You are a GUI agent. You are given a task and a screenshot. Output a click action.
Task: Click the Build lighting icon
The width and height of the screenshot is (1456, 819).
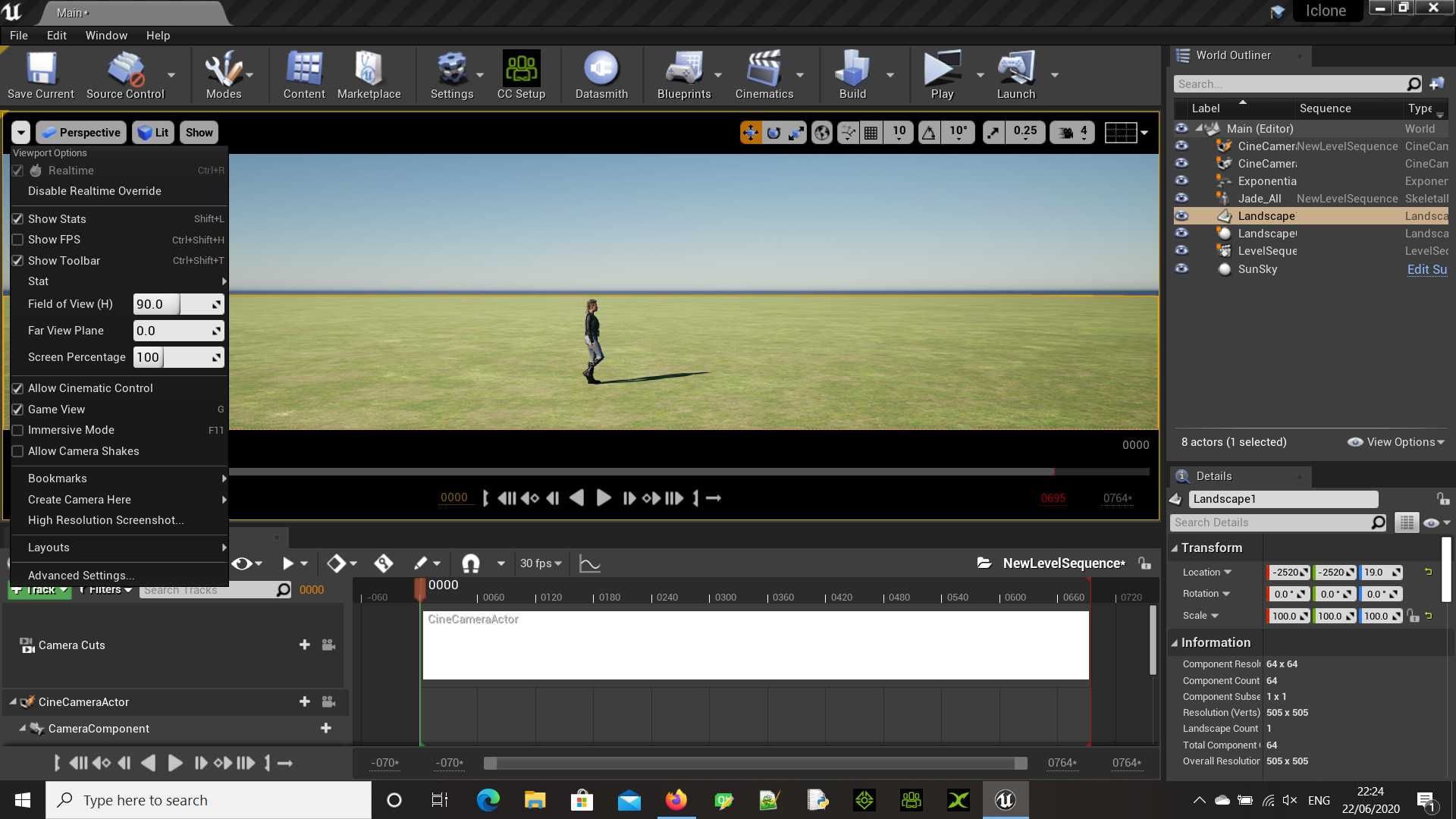tap(852, 75)
